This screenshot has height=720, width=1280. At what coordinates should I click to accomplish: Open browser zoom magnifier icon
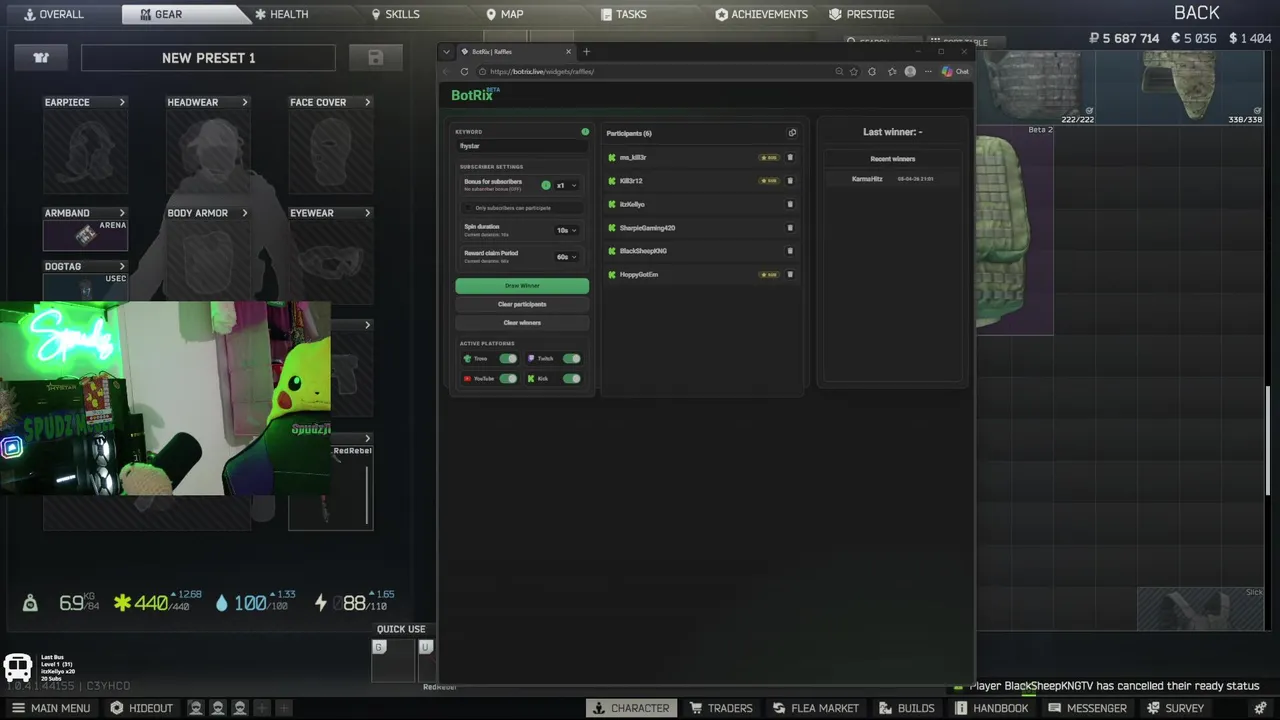click(x=839, y=72)
